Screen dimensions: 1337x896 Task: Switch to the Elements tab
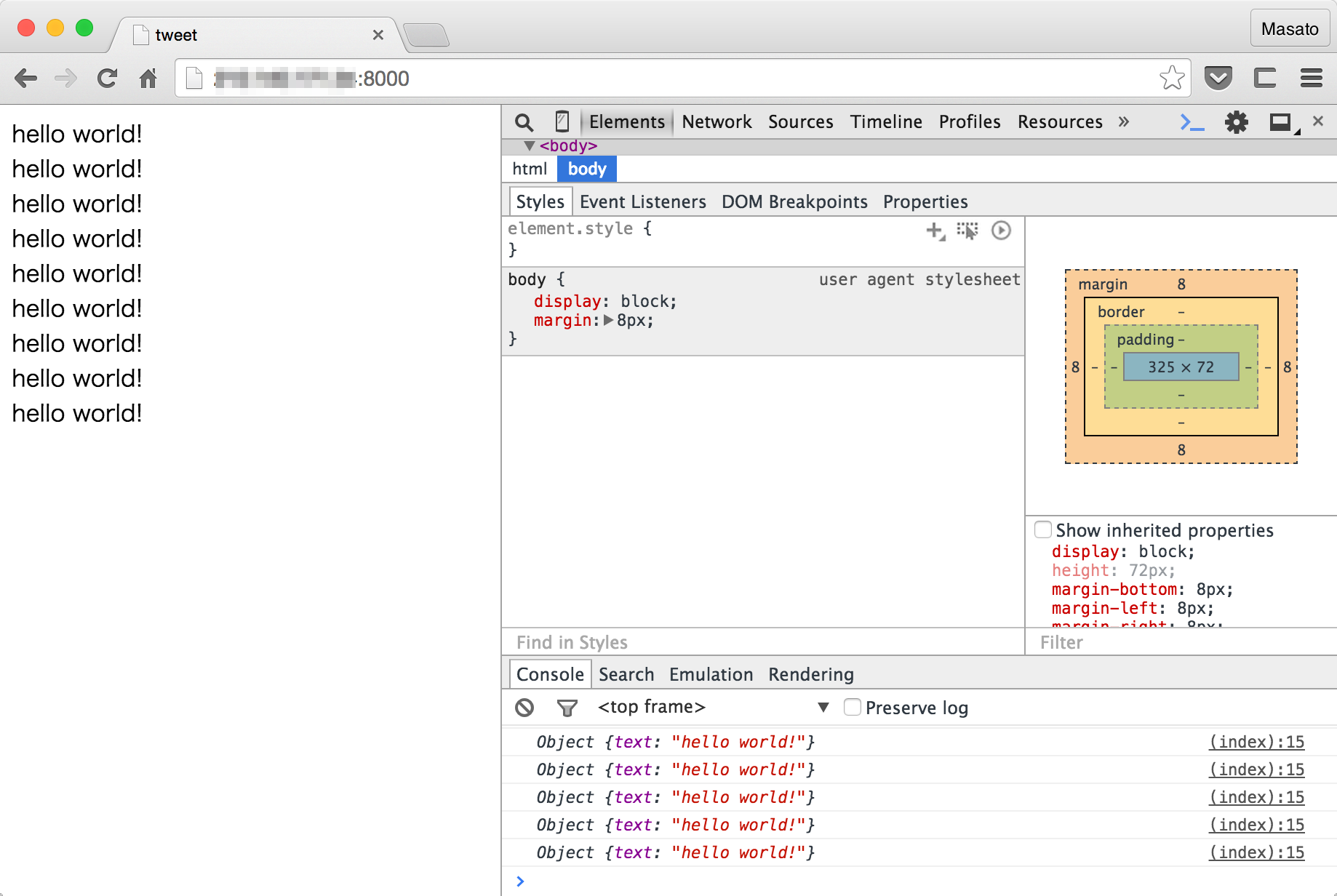pos(627,122)
